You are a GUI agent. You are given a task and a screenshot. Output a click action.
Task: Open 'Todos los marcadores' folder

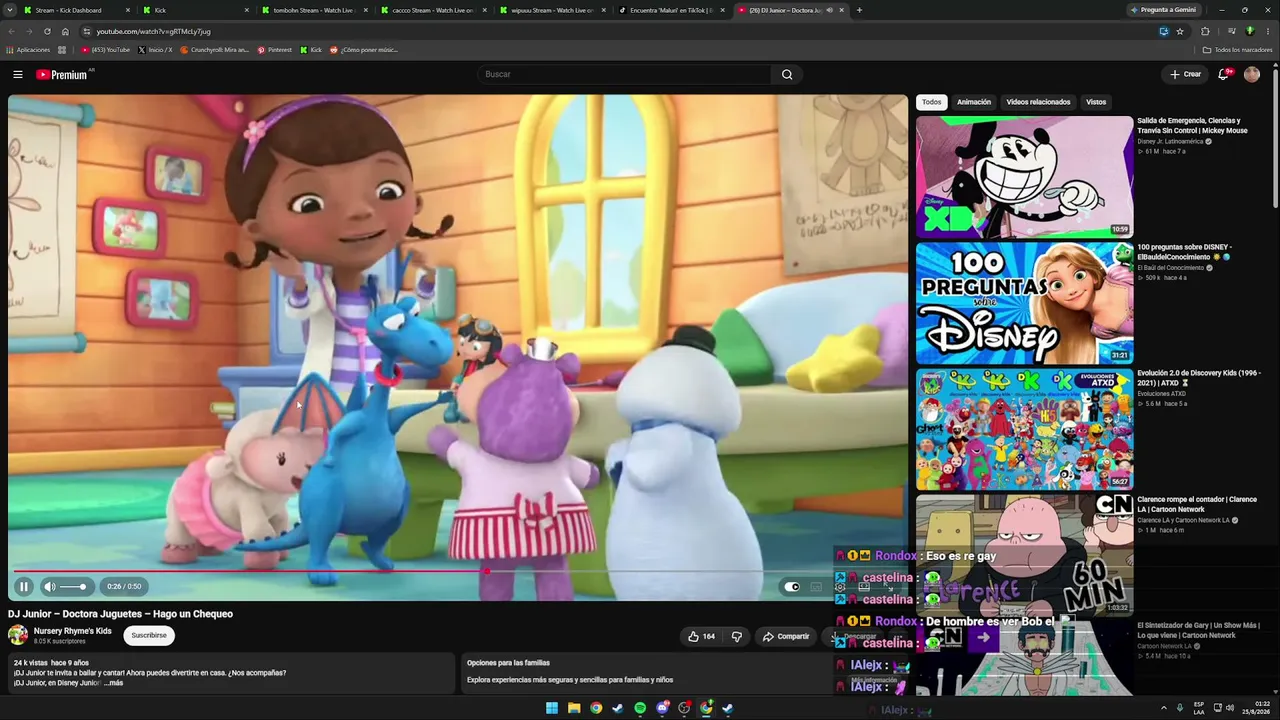(1238, 50)
